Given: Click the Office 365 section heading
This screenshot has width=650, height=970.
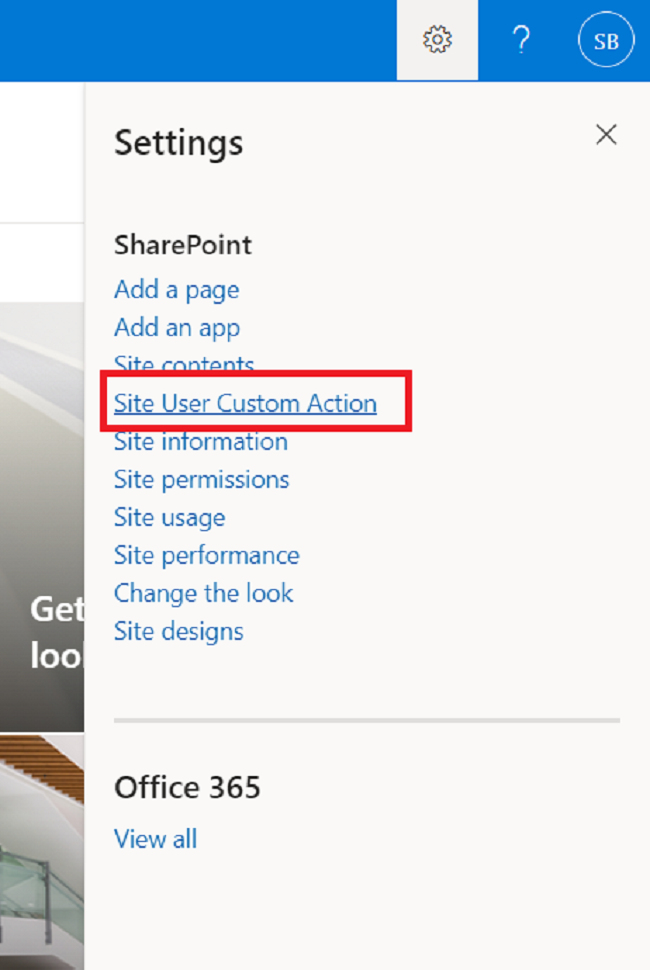Looking at the screenshot, I should pyautogui.click(x=187, y=788).
